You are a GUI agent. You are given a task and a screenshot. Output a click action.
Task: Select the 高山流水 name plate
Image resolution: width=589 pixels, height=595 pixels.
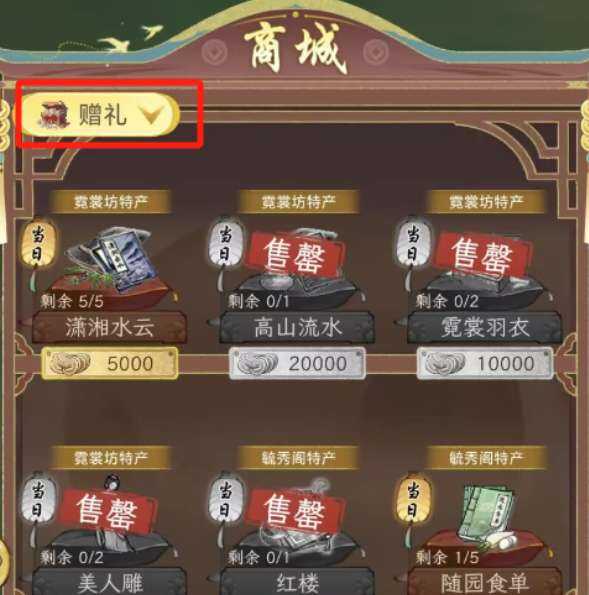pos(297,327)
